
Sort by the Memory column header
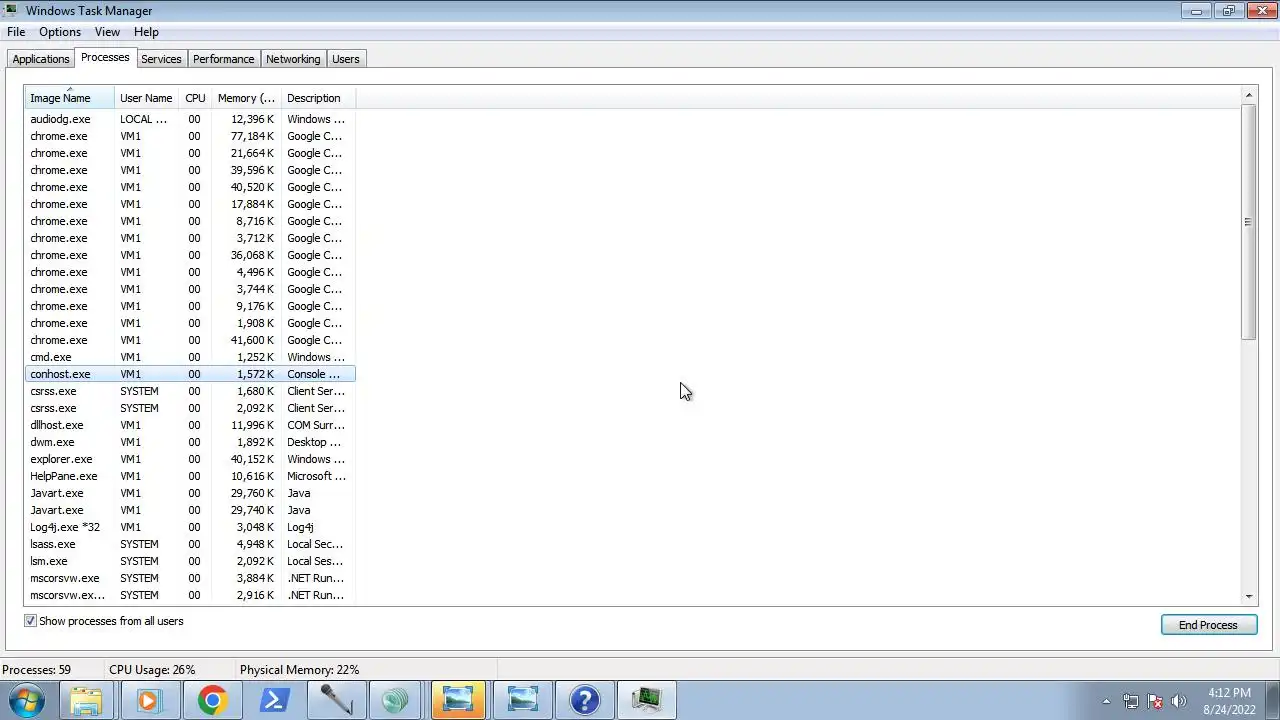pyautogui.click(x=246, y=98)
